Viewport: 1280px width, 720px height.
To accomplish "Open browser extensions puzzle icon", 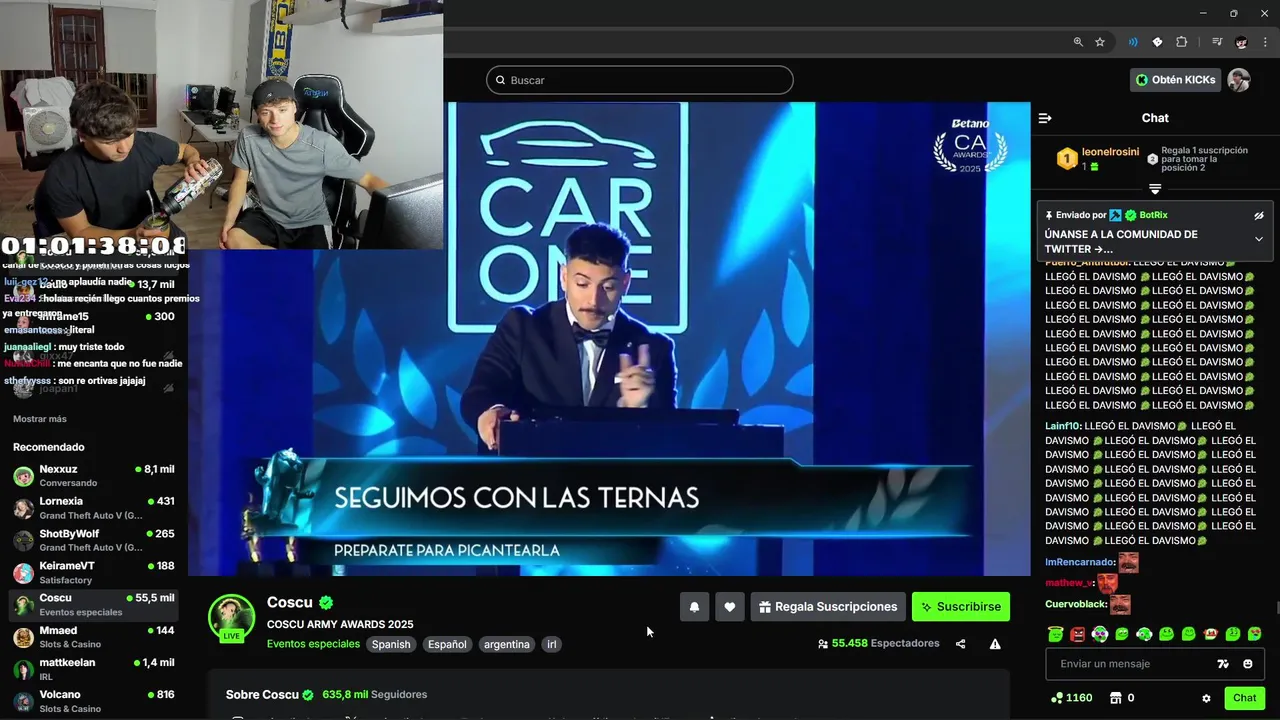I will [x=1182, y=42].
